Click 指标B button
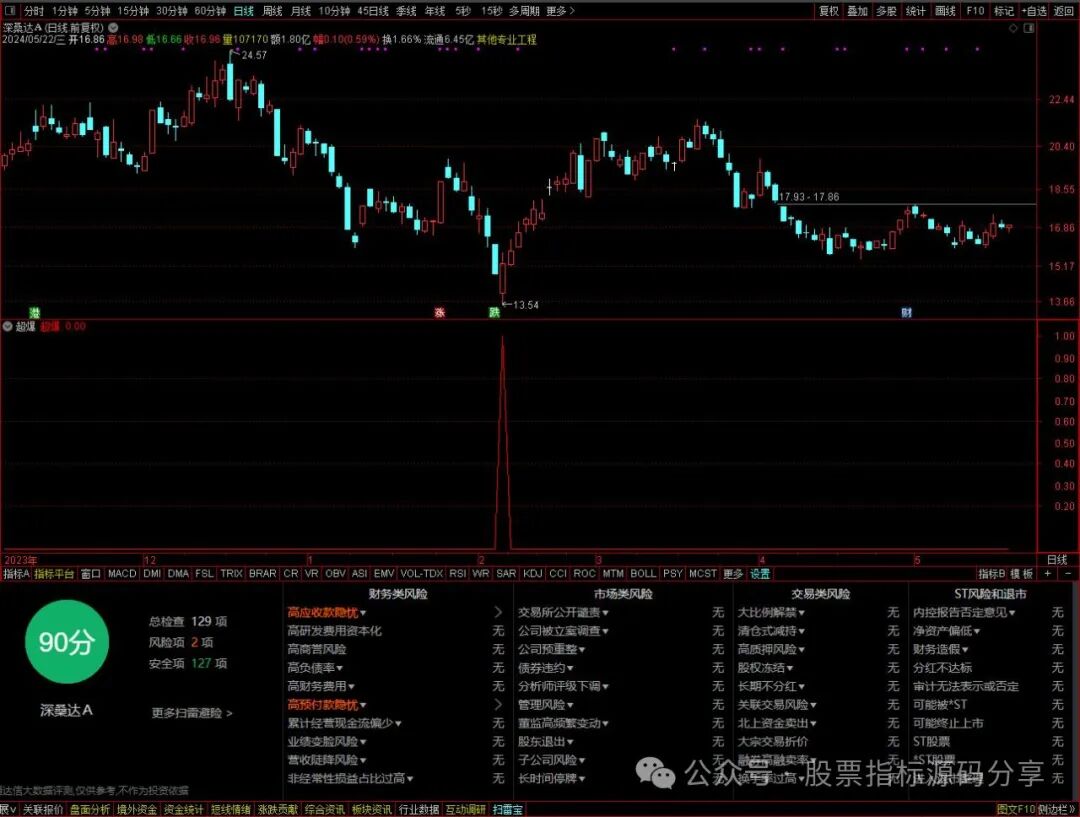The height and width of the screenshot is (817, 1080). click(992, 573)
